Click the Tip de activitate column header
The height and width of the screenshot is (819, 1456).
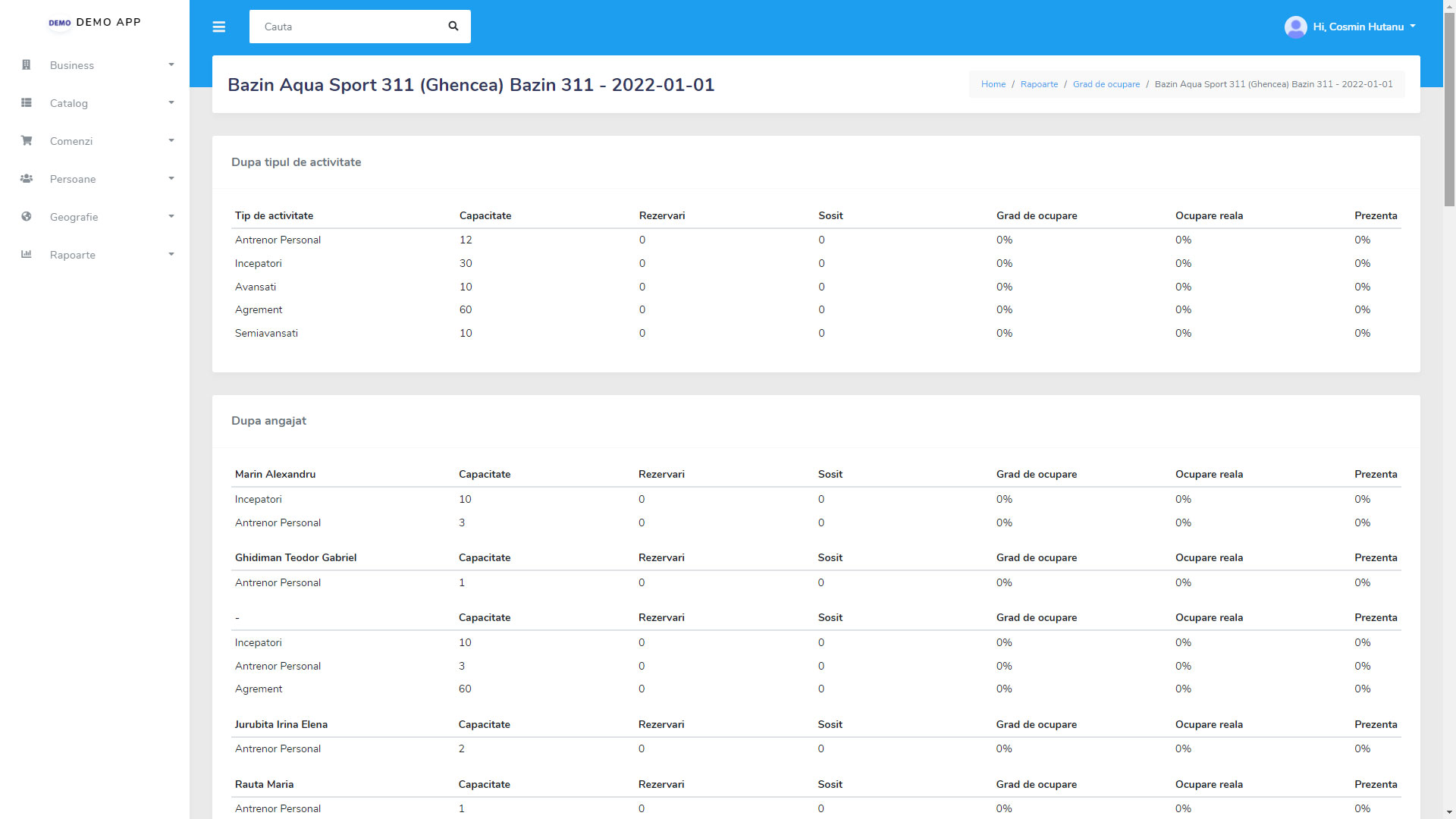tap(274, 215)
